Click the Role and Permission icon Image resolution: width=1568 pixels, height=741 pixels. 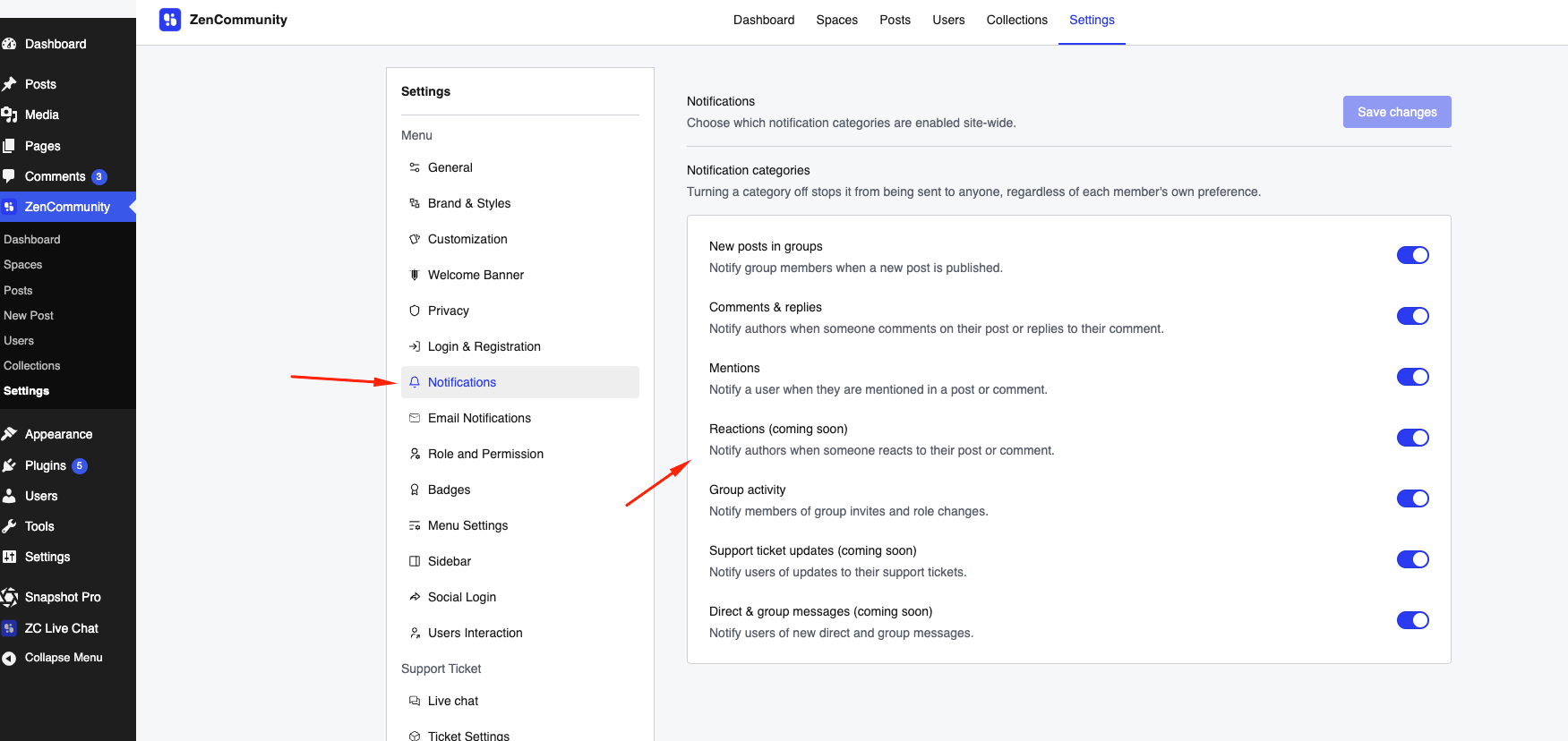point(415,454)
